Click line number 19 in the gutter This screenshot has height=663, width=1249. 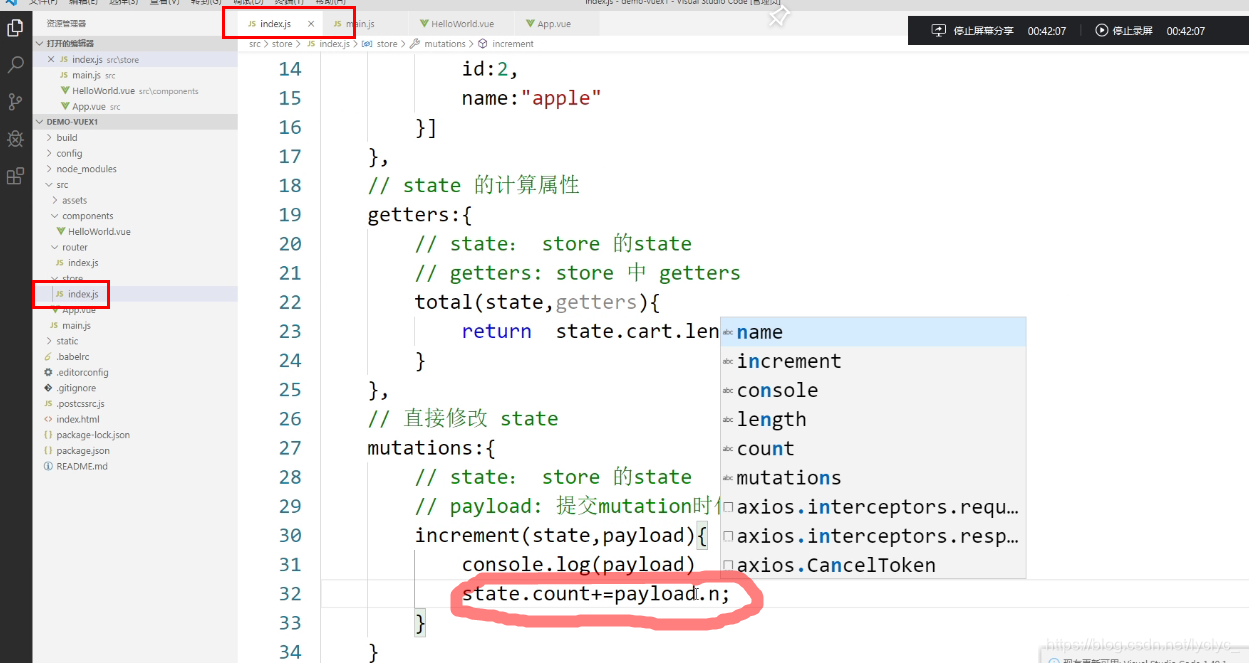(x=290, y=215)
